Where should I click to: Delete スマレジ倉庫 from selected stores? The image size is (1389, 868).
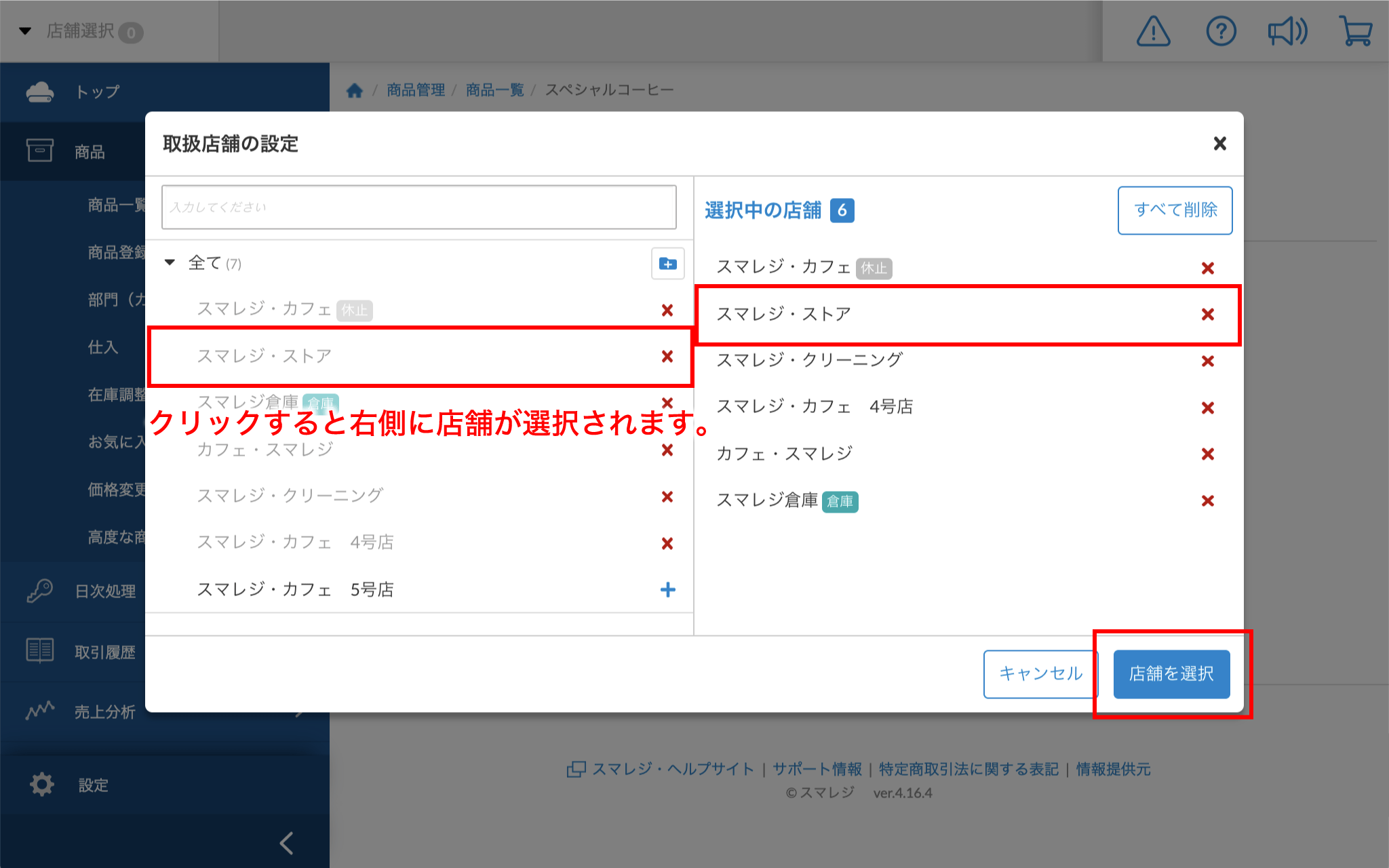(x=1207, y=501)
